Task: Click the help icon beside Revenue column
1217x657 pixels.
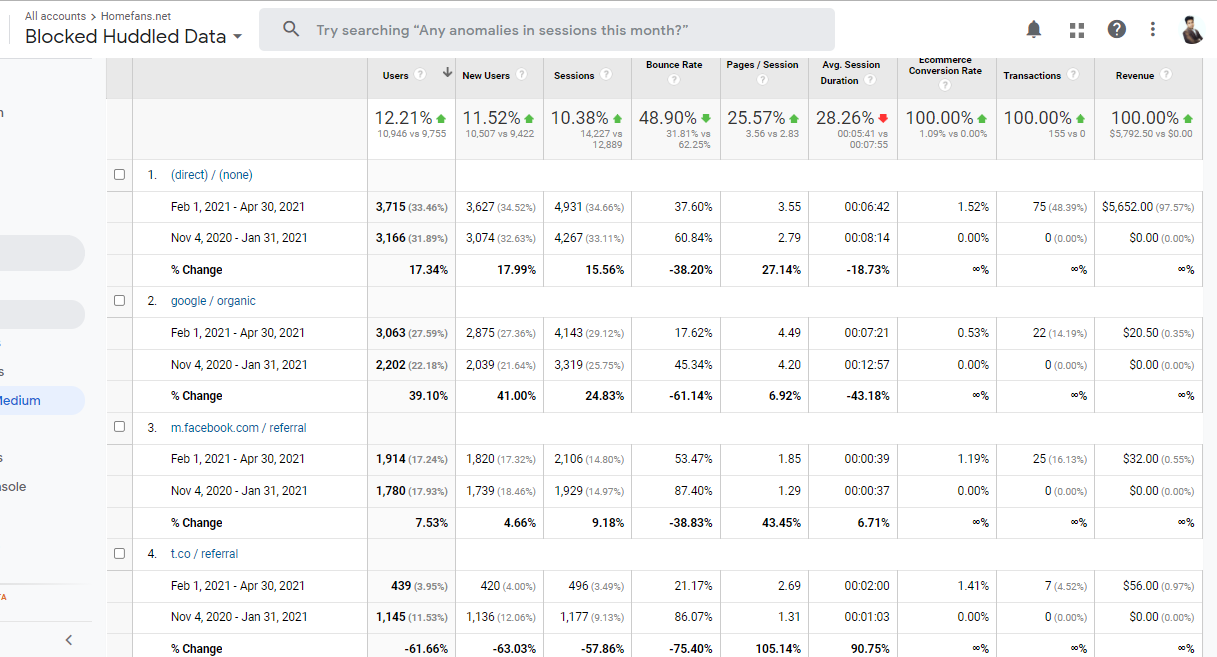Action: click(x=1166, y=75)
